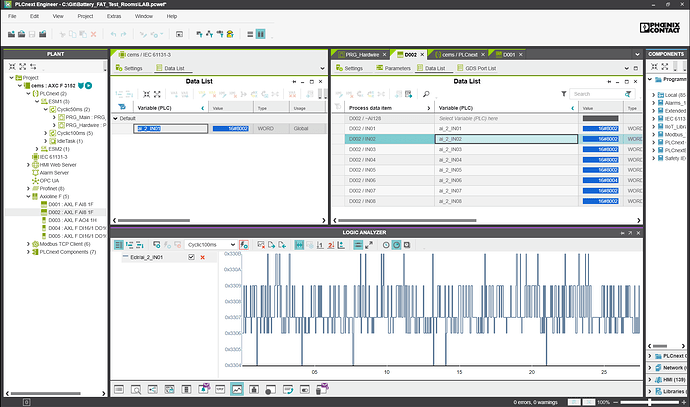Open the Parameters tab in D002 editor
690x407 pixels.
[x=397, y=68]
